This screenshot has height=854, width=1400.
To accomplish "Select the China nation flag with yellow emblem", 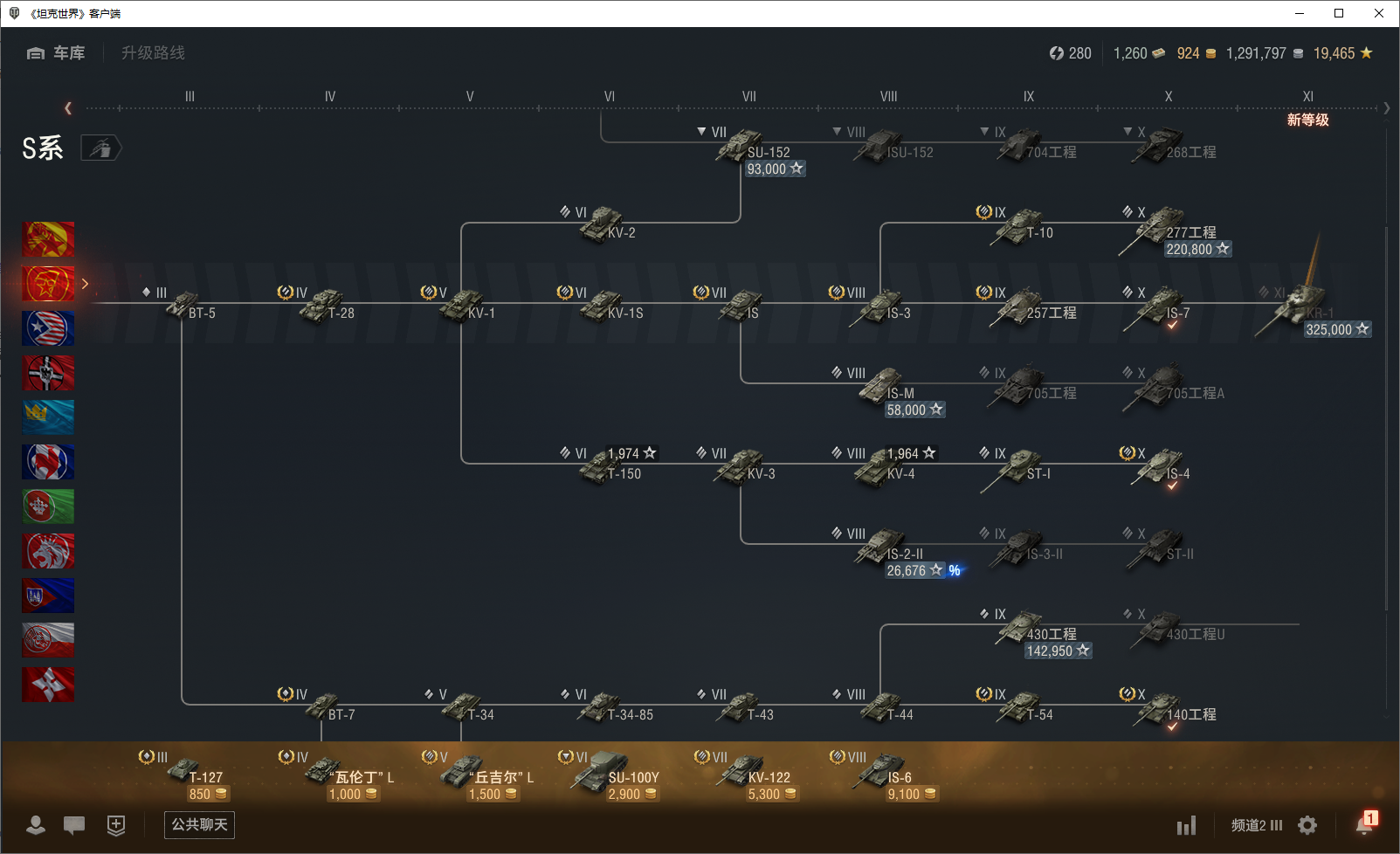I will (48, 239).
